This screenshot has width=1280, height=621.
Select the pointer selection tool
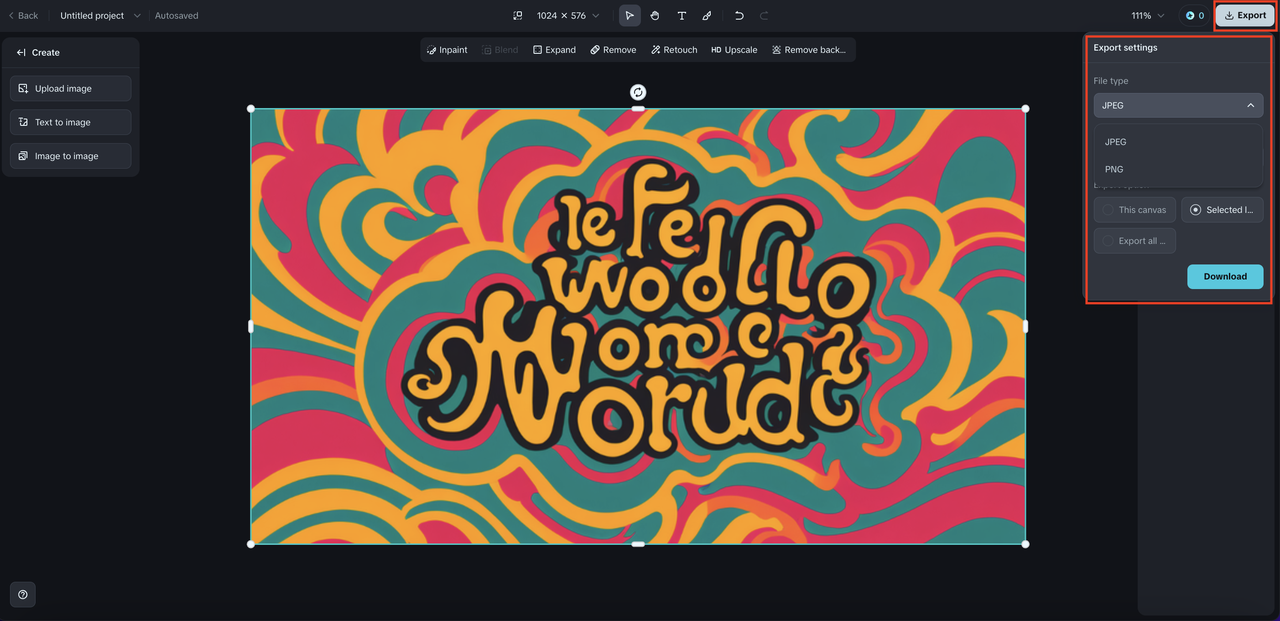pyautogui.click(x=629, y=16)
